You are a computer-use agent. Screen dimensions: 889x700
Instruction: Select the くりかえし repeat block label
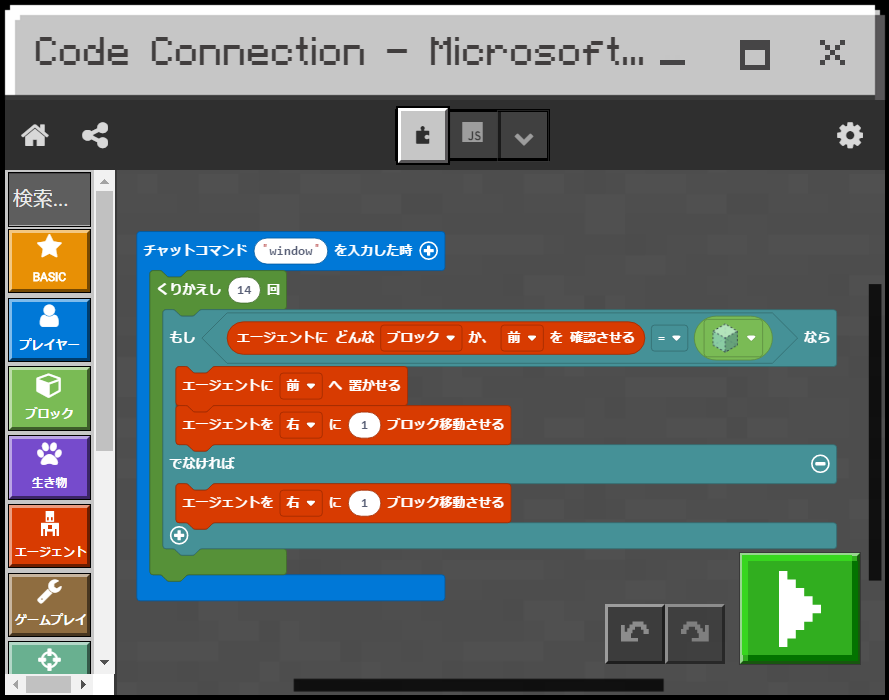pyautogui.click(x=188, y=290)
